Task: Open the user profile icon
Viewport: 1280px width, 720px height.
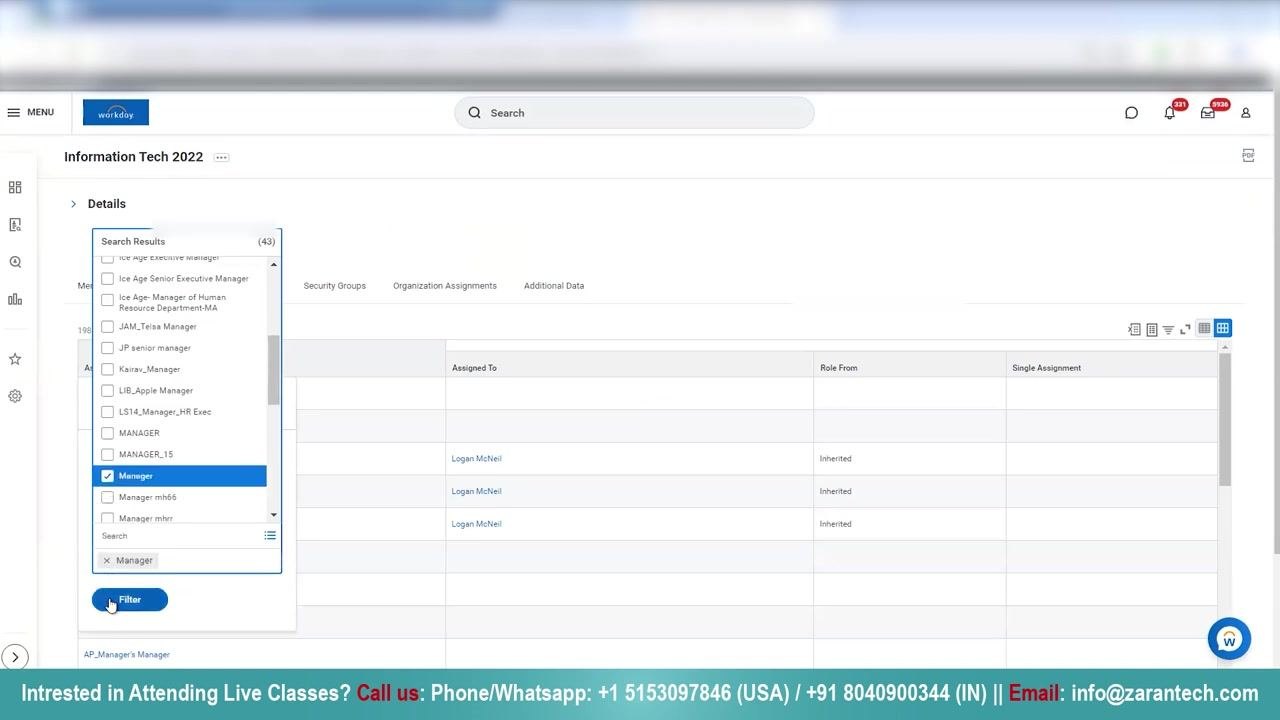Action: tap(1246, 113)
